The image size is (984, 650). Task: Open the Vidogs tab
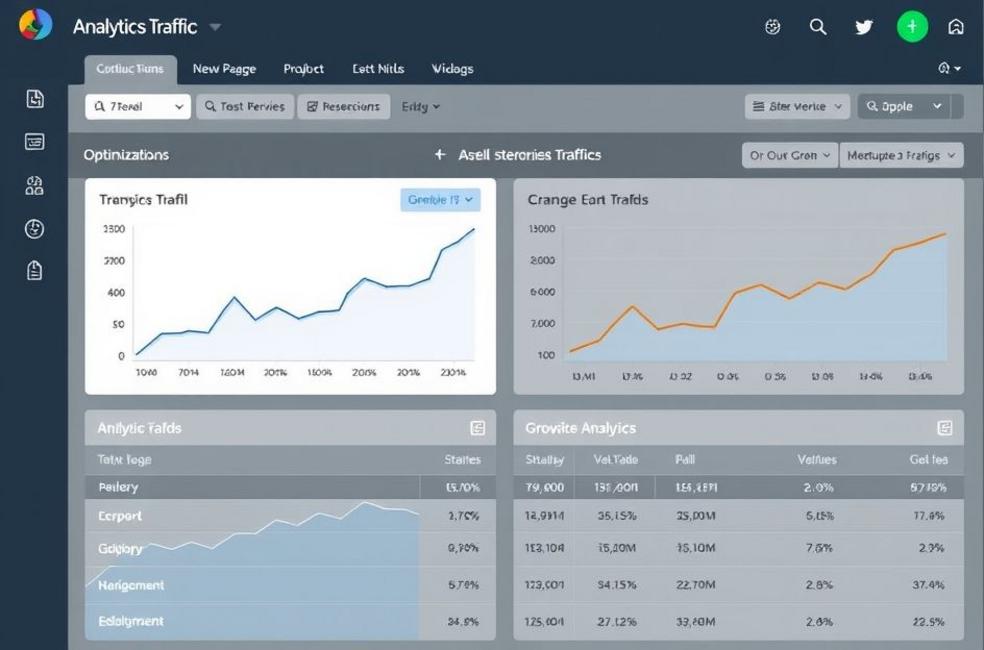(x=452, y=69)
